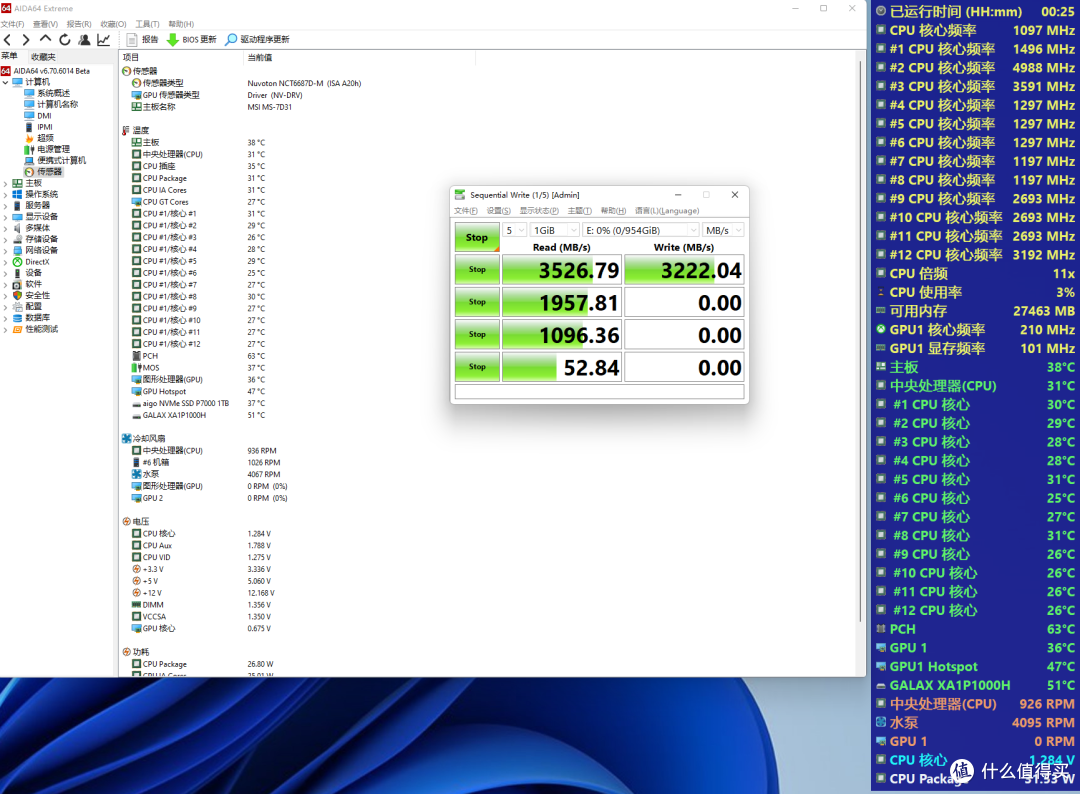Viewport: 1080px width, 794px height.
Task: Select 系统概述 in the tree
Action: click(x=47, y=93)
